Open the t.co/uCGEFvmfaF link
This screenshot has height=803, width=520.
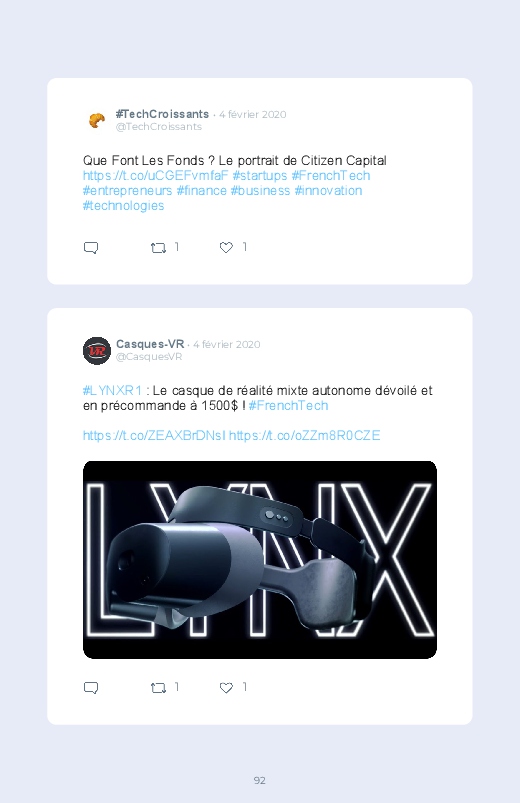(x=155, y=176)
